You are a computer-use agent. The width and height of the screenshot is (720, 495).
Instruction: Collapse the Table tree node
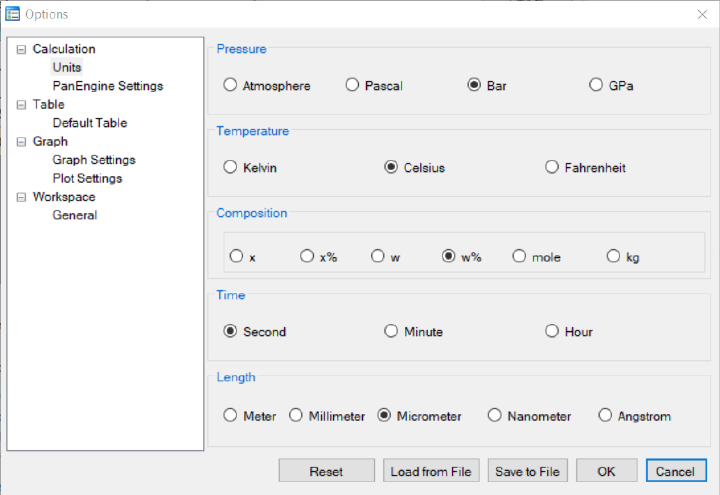point(21,105)
